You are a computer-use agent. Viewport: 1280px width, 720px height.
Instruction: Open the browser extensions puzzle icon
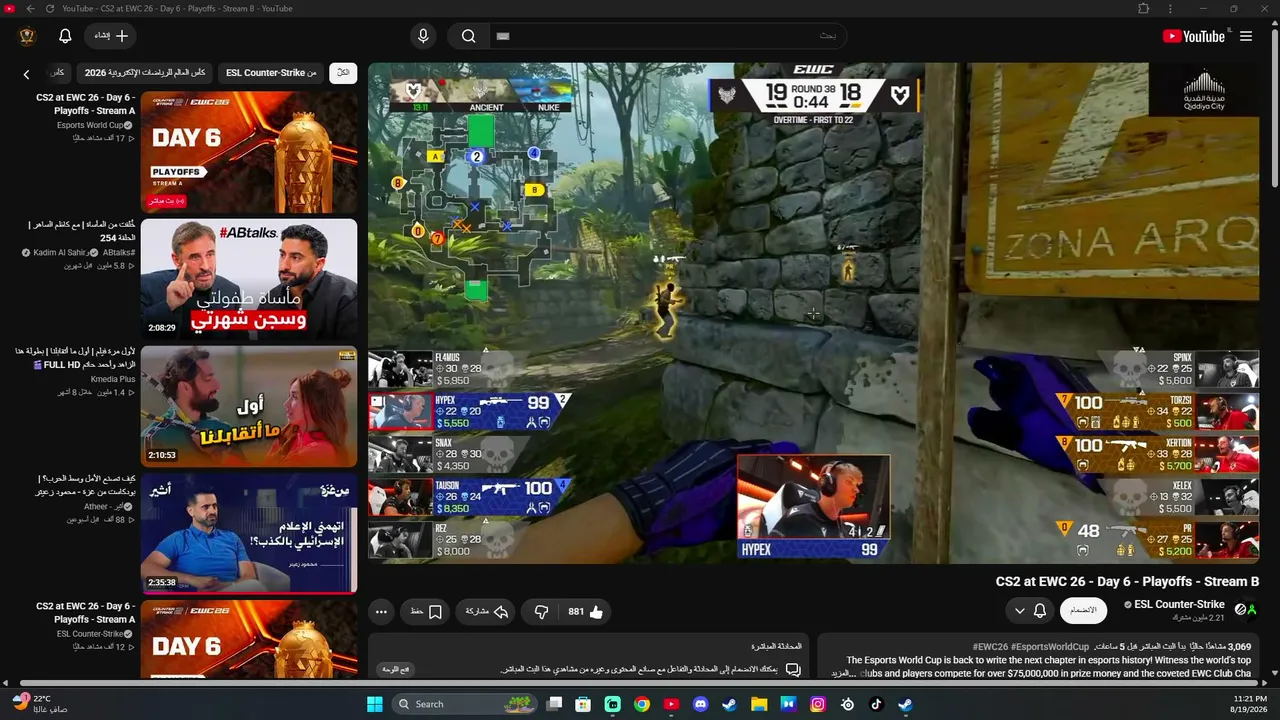point(1144,9)
